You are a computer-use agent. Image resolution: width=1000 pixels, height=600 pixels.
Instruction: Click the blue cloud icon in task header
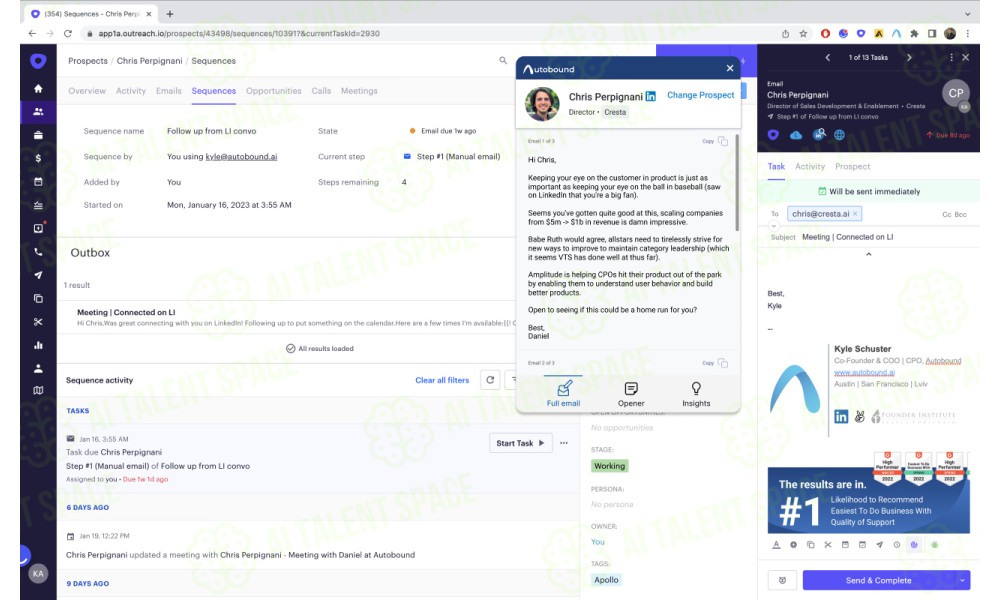pos(796,135)
